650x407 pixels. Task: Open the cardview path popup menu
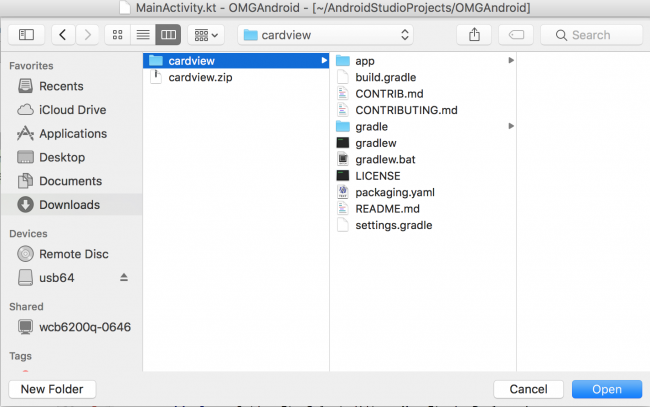tap(325, 35)
